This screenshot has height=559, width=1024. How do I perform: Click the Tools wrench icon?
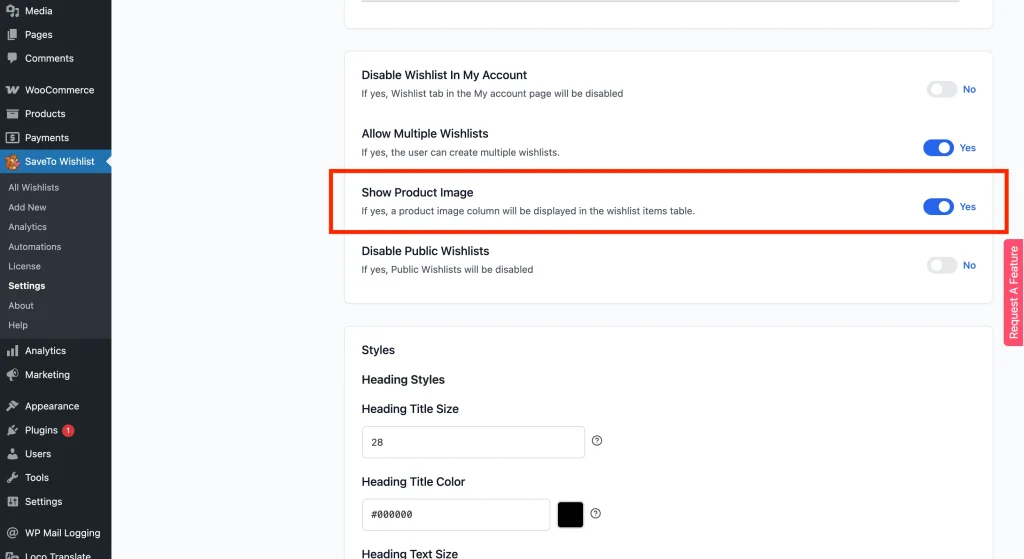point(12,477)
